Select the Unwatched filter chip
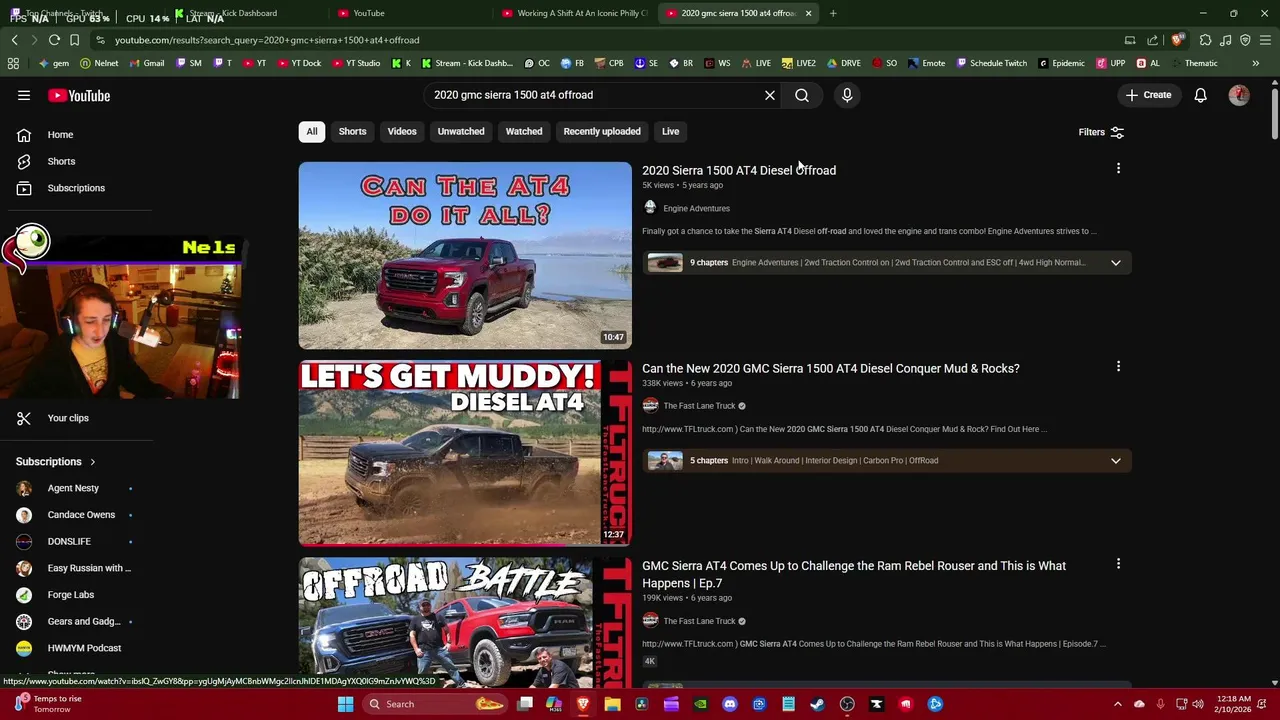 [x=461, y=131]
